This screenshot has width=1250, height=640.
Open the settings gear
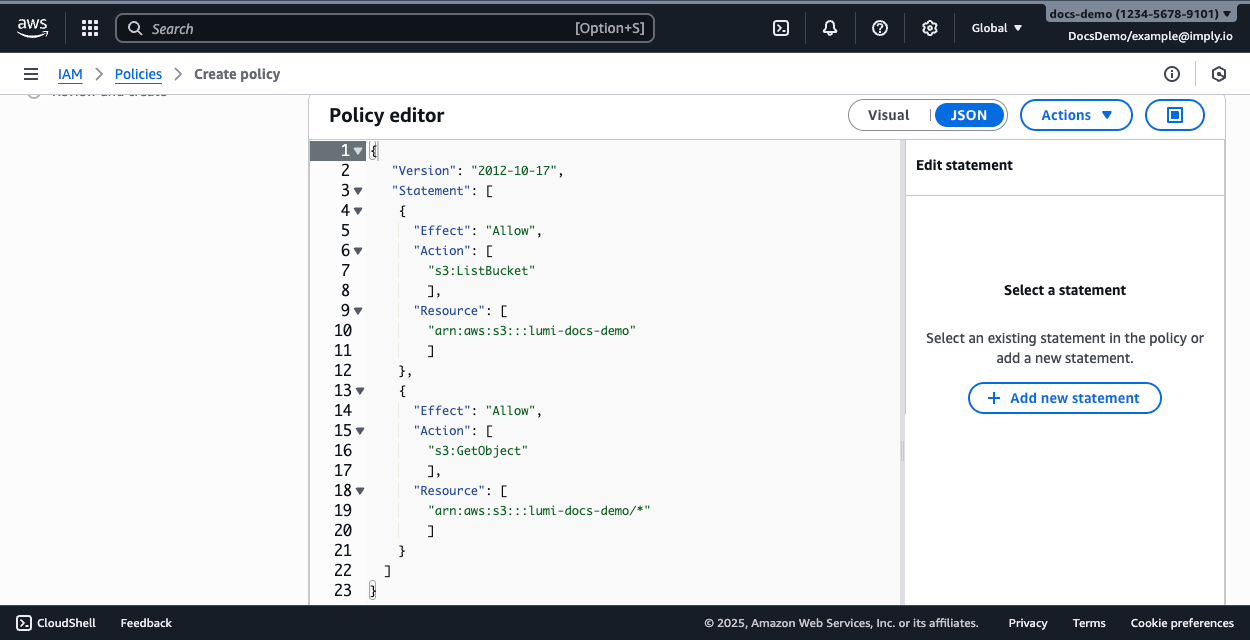pyautogui.click(x=930, y=28)
